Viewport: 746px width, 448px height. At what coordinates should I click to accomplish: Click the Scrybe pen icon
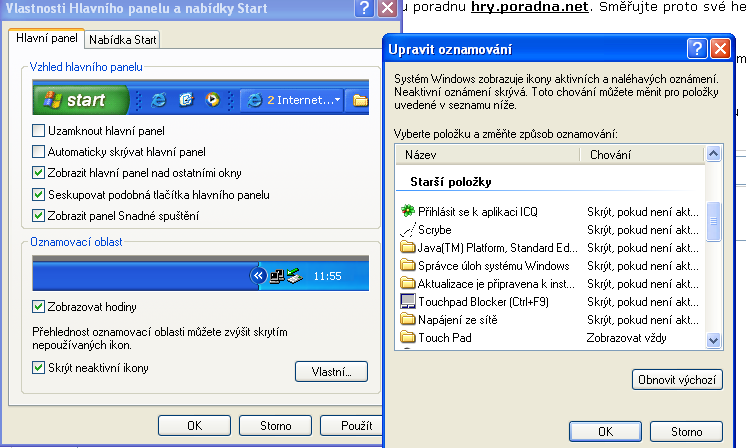click(x=408, y=230)
